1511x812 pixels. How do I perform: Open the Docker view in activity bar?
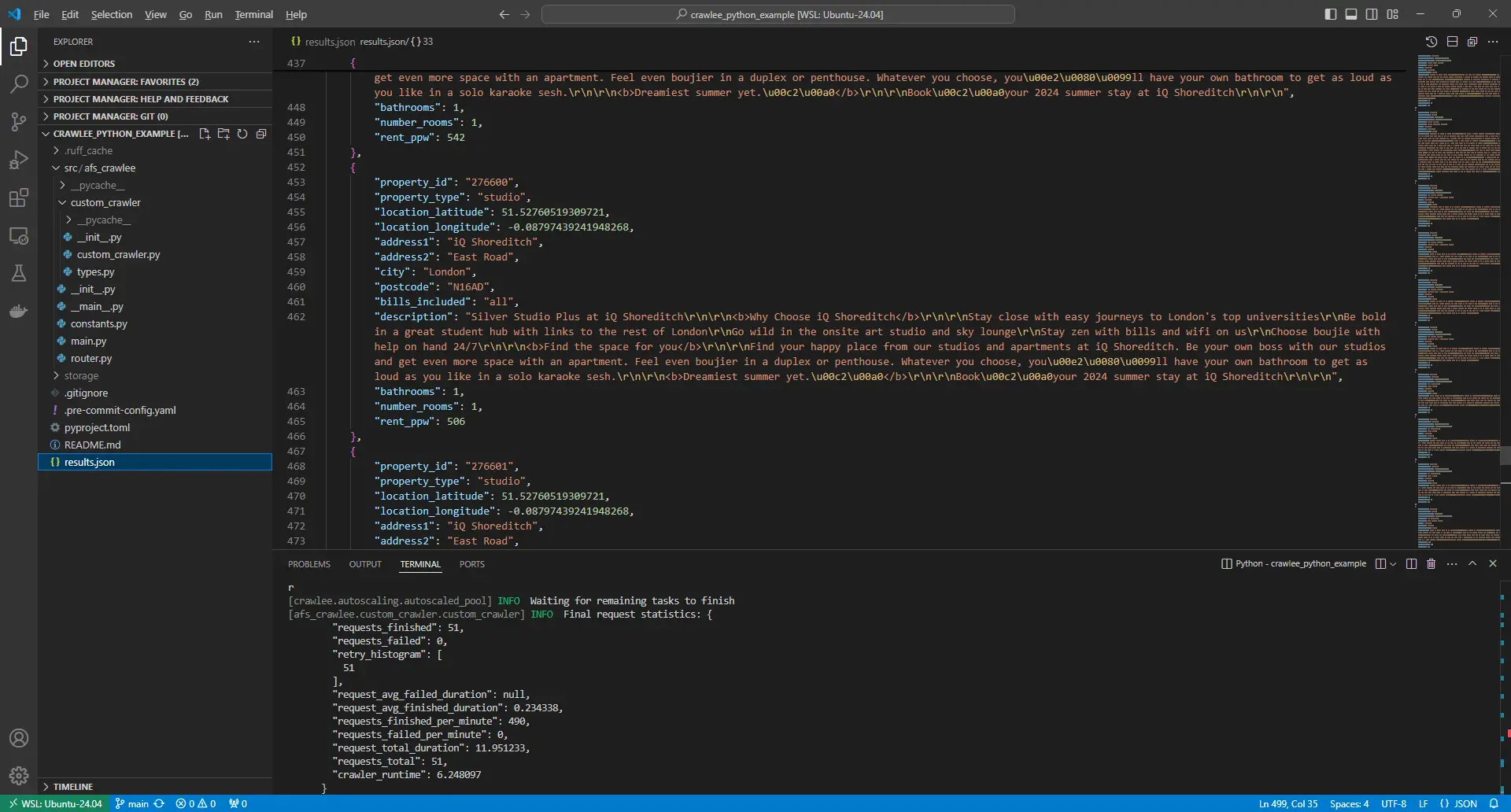[19, 312]
